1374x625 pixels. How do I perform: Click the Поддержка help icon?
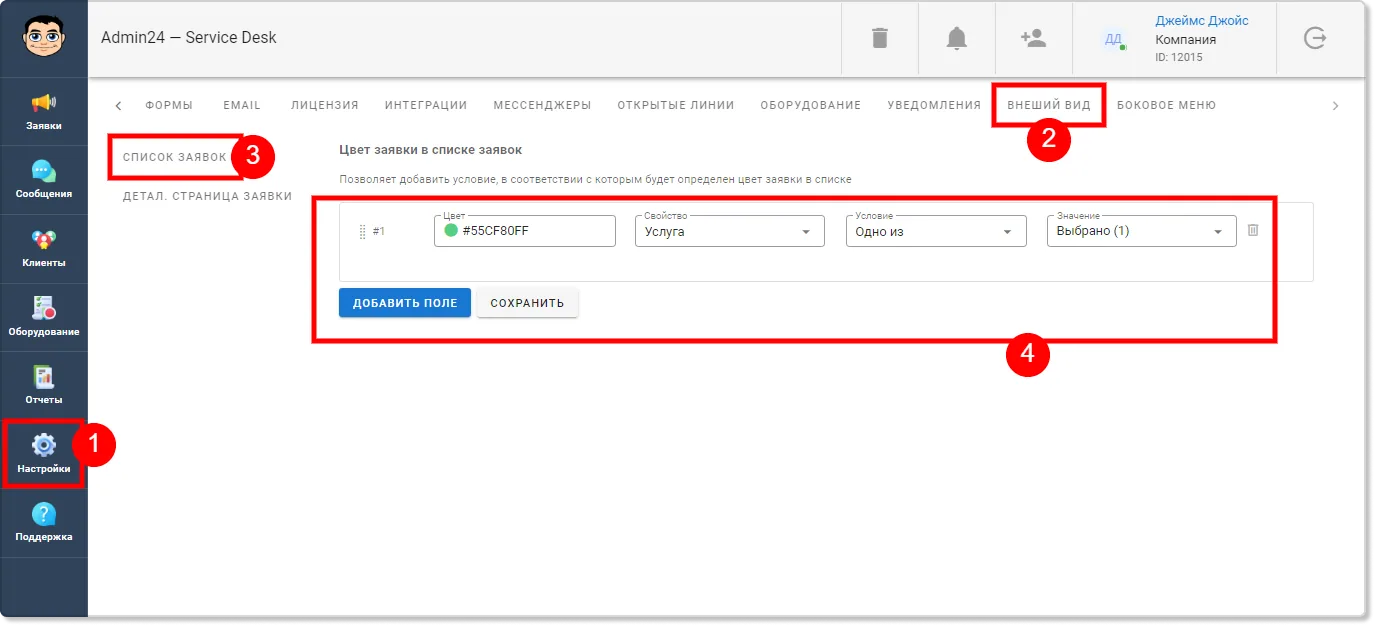point(44,523)
